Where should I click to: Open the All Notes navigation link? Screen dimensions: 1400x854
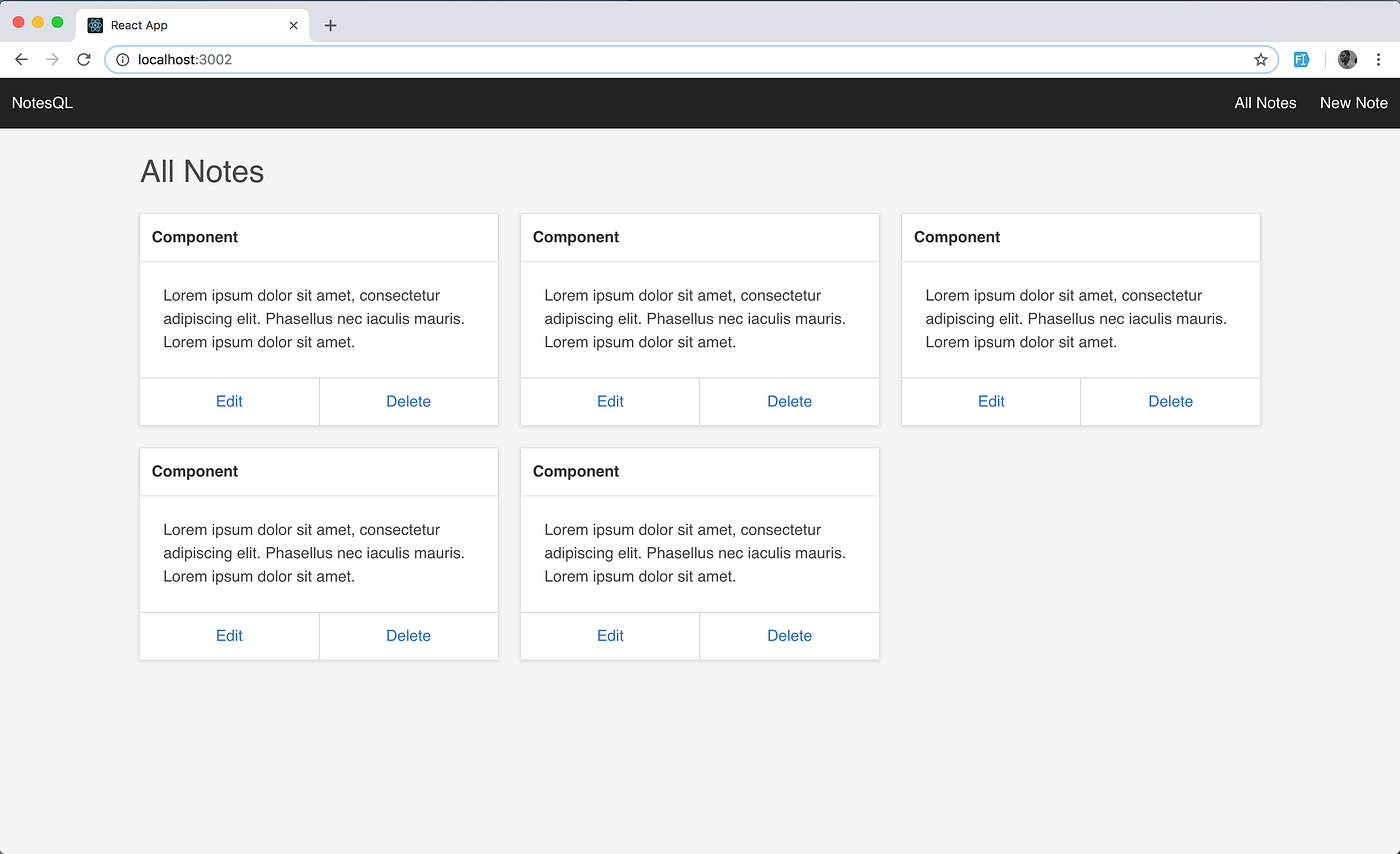click(x=1265, y=102)
